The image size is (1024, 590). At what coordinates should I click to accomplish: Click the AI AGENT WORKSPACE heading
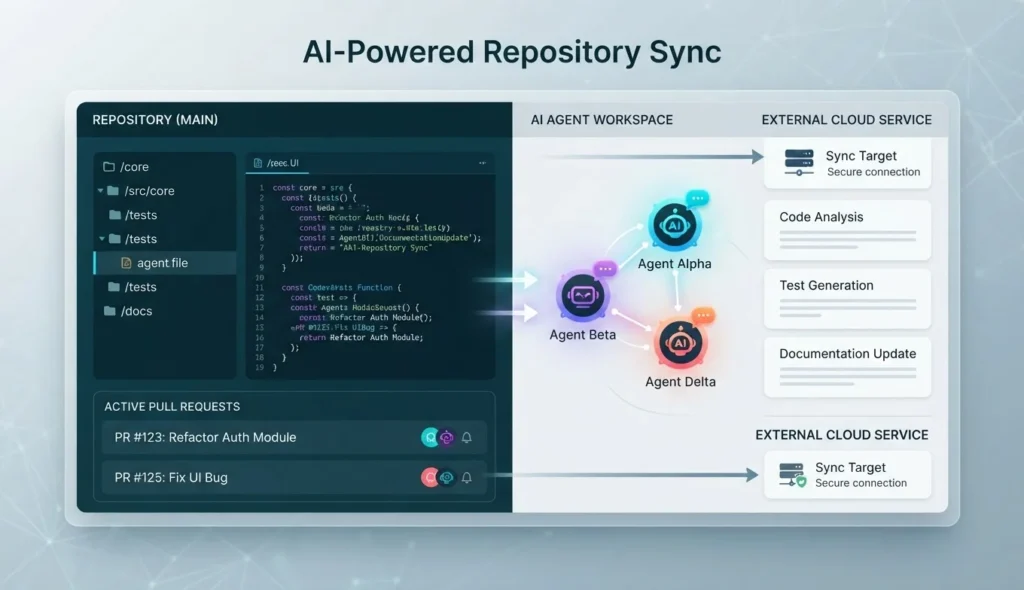[601, 120]
